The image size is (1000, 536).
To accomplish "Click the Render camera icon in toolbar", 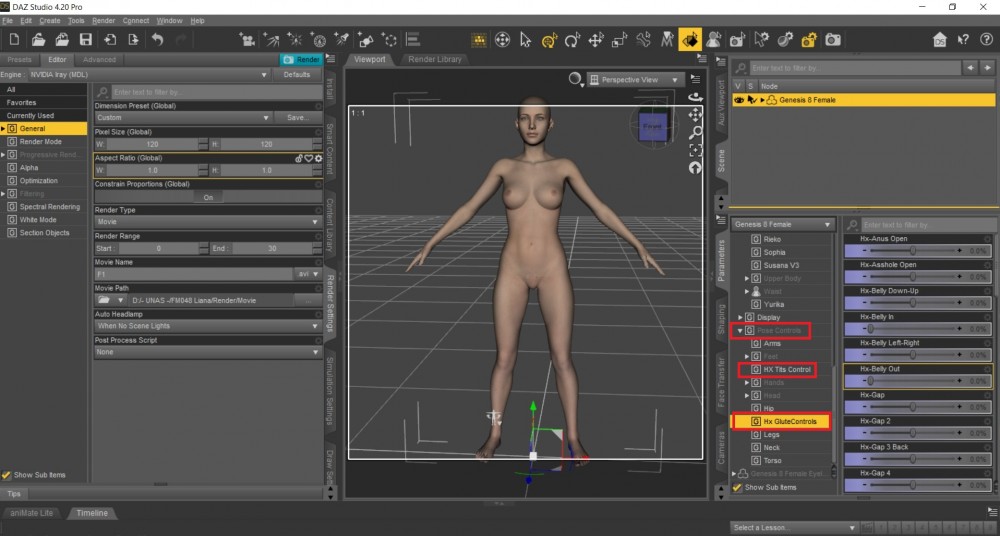I will pos(832,40).
